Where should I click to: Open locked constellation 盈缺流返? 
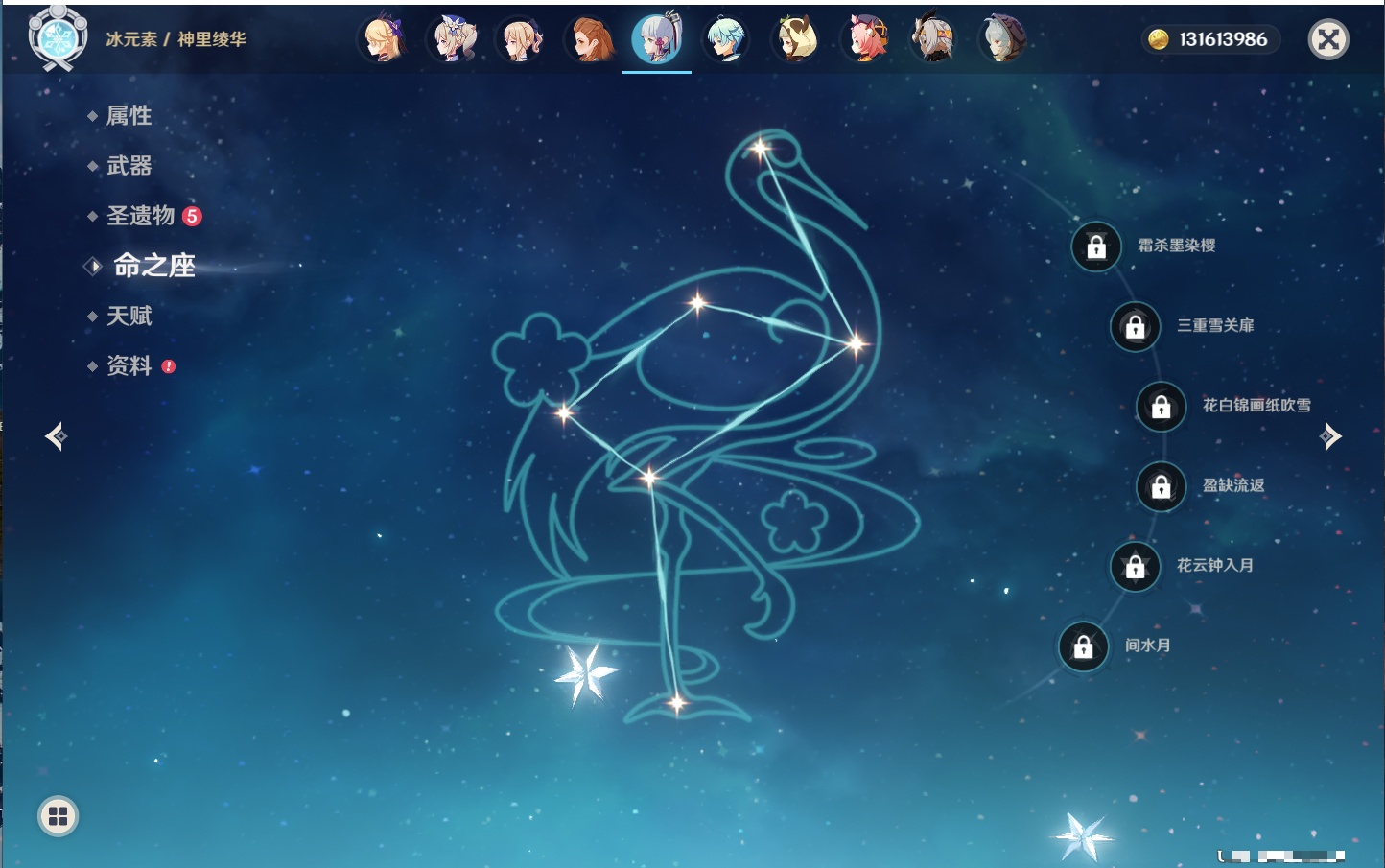click(x=1161, y=486)
